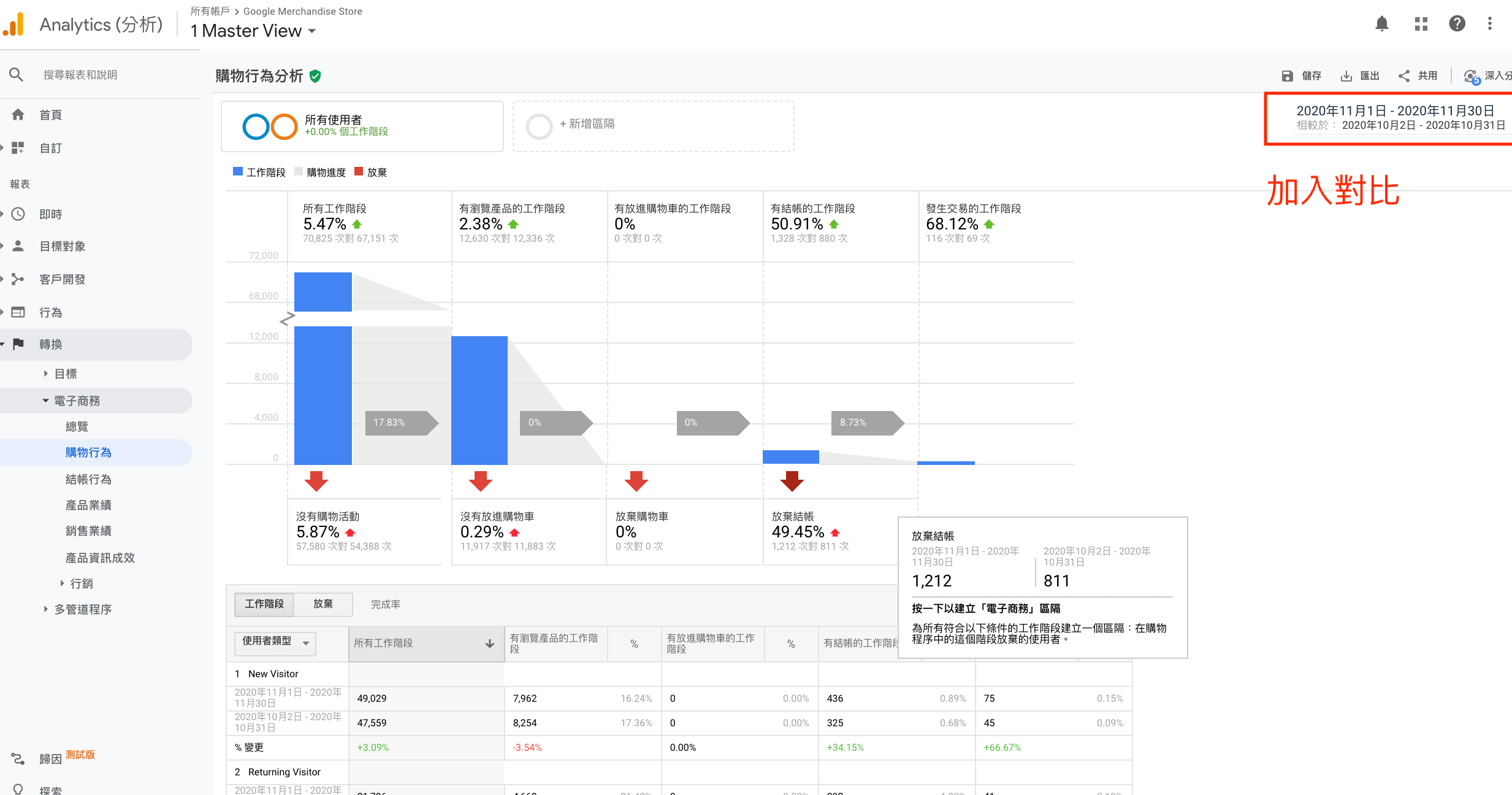This screenshot has height=795, width=1512.
Task: Click the New Visitor row label
Action: pyautogui.click(x=273, y=674)
